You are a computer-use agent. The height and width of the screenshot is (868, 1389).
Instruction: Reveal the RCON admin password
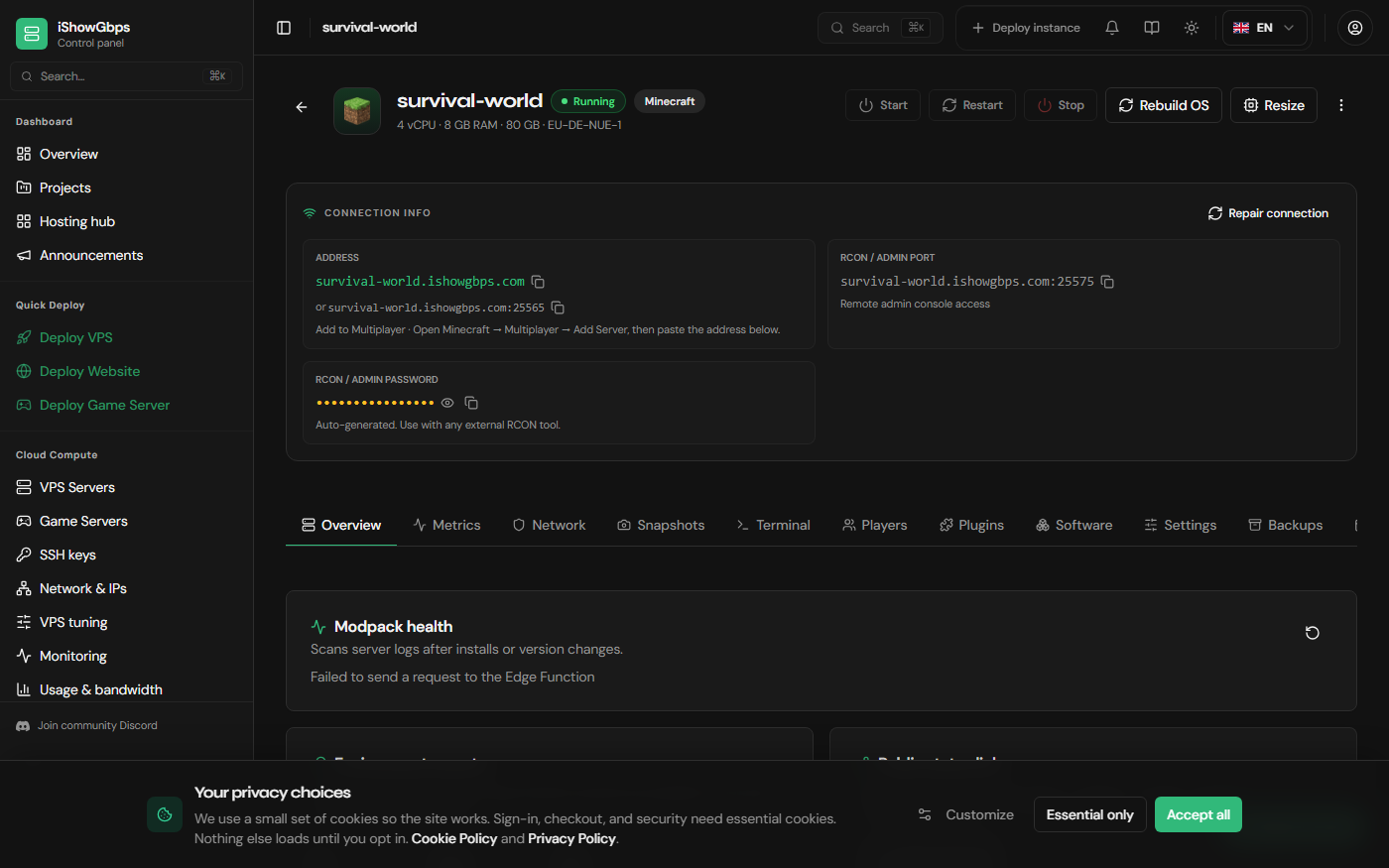pos(447,403)
